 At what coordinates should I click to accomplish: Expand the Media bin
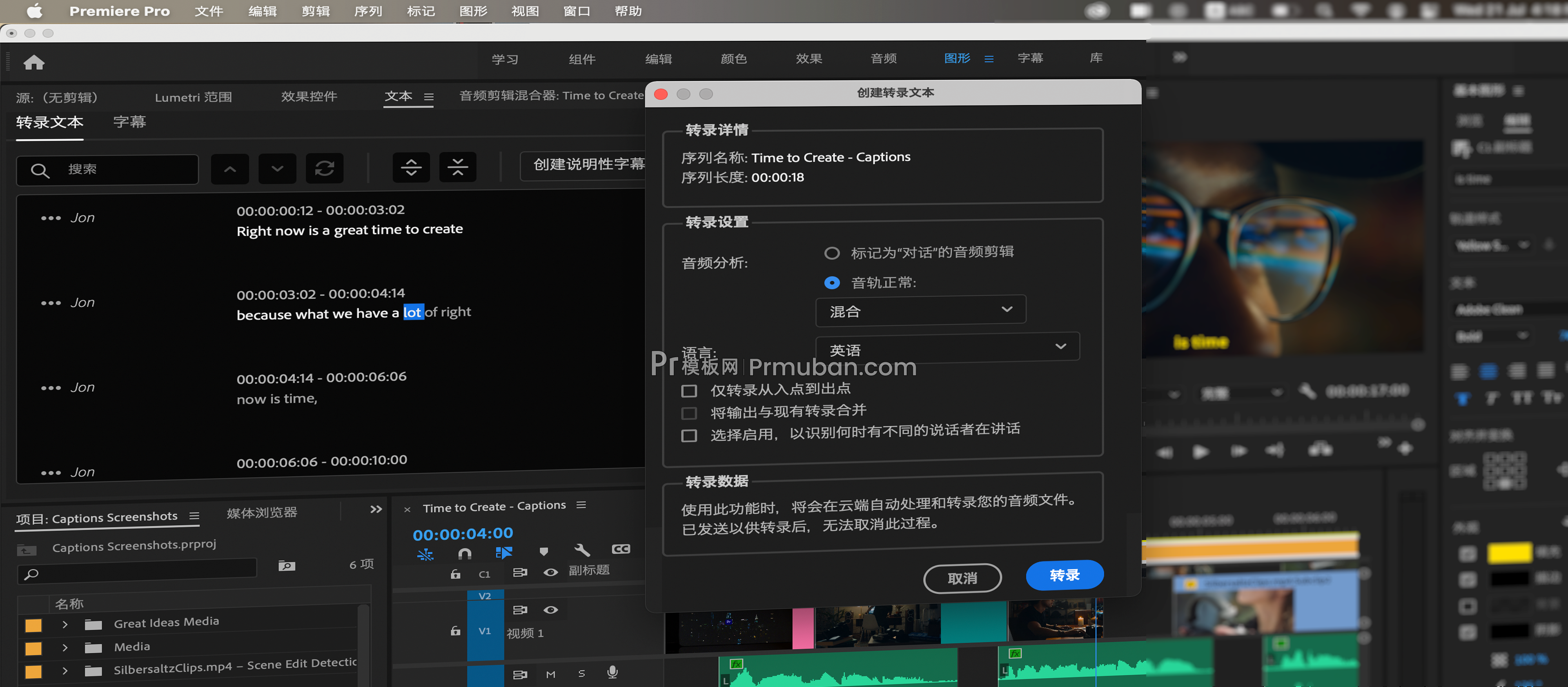coord(65,647)
